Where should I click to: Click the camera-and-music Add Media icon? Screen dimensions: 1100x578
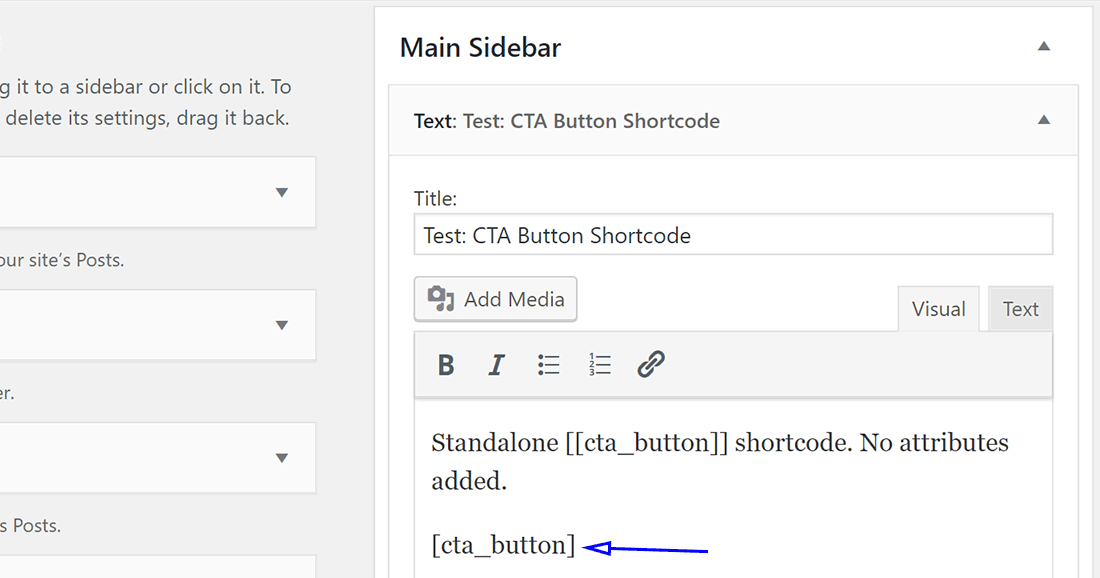(441, 298)
